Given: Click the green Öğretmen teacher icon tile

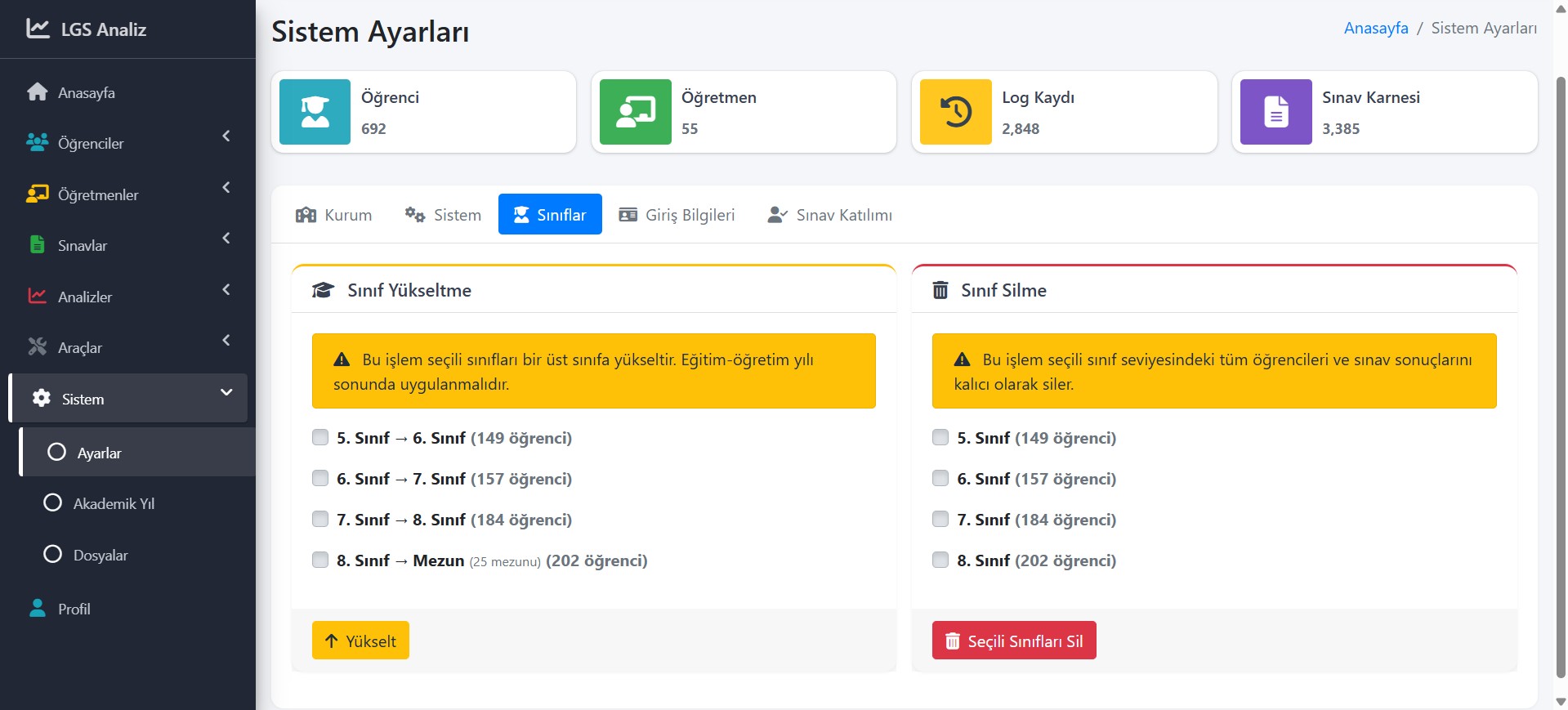Looking at the screenshot, I should pyautogui.click(x=635, y=112).
